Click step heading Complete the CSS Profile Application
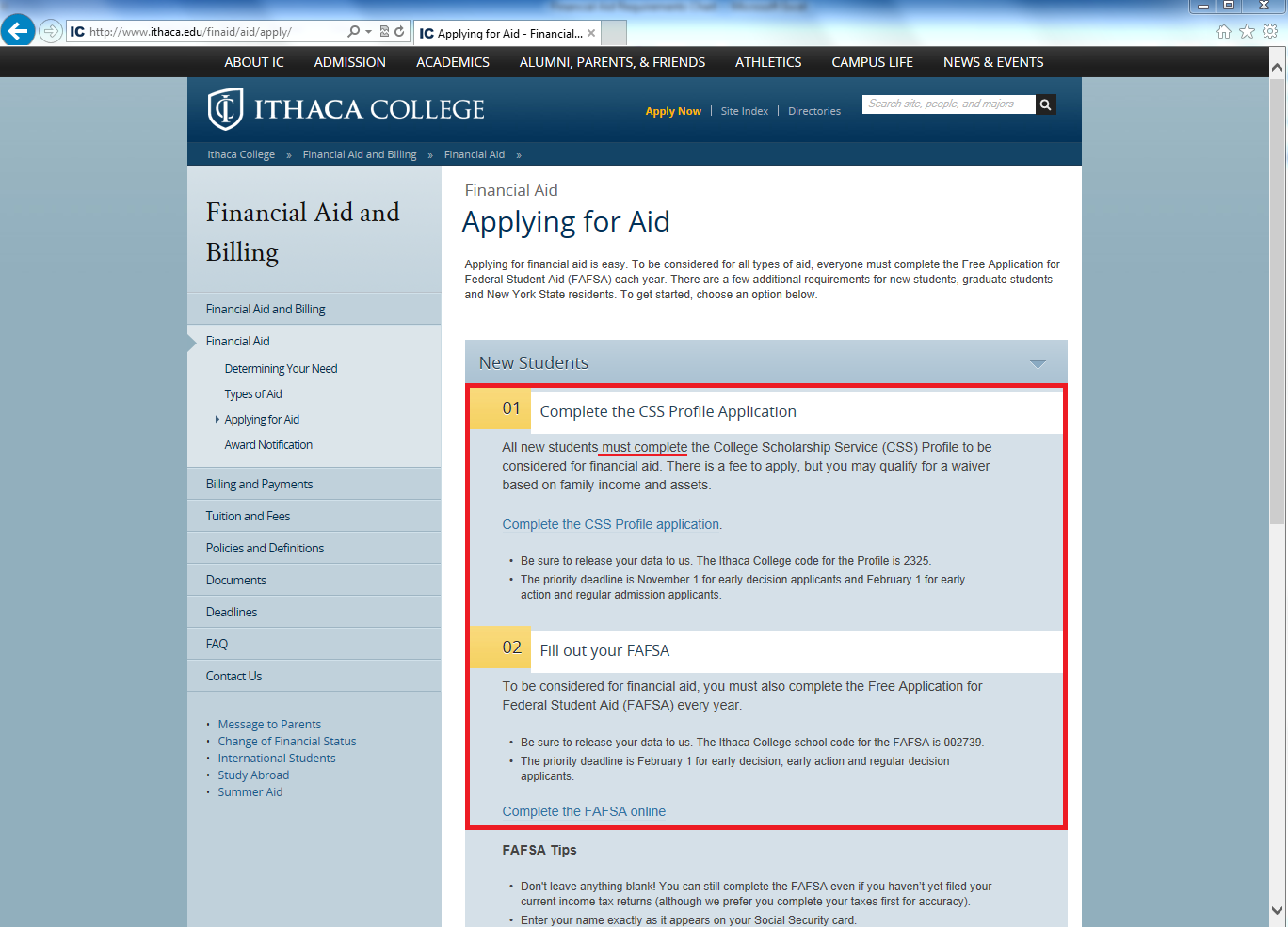1288x927 pixels. (668, 412)
